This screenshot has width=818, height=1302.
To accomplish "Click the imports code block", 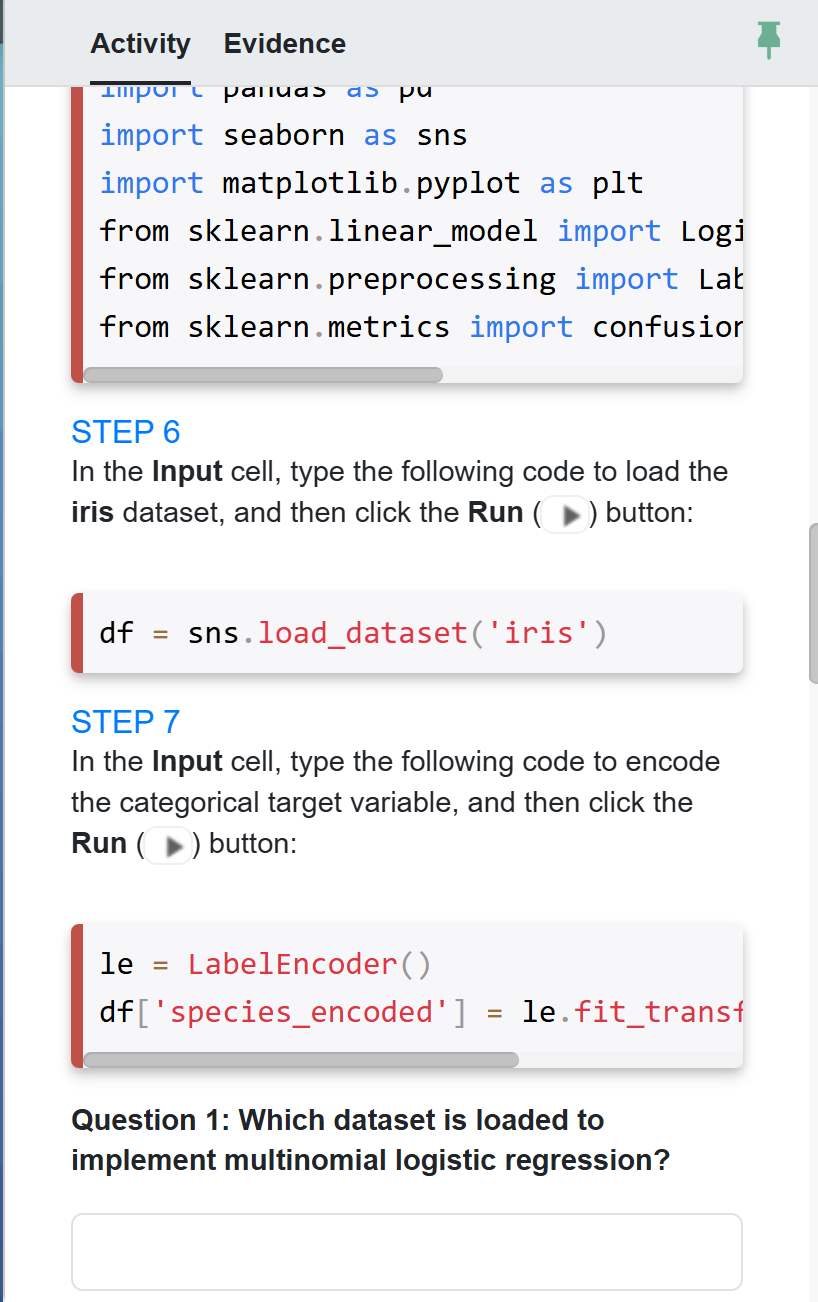I will click(x=400, y=230).
